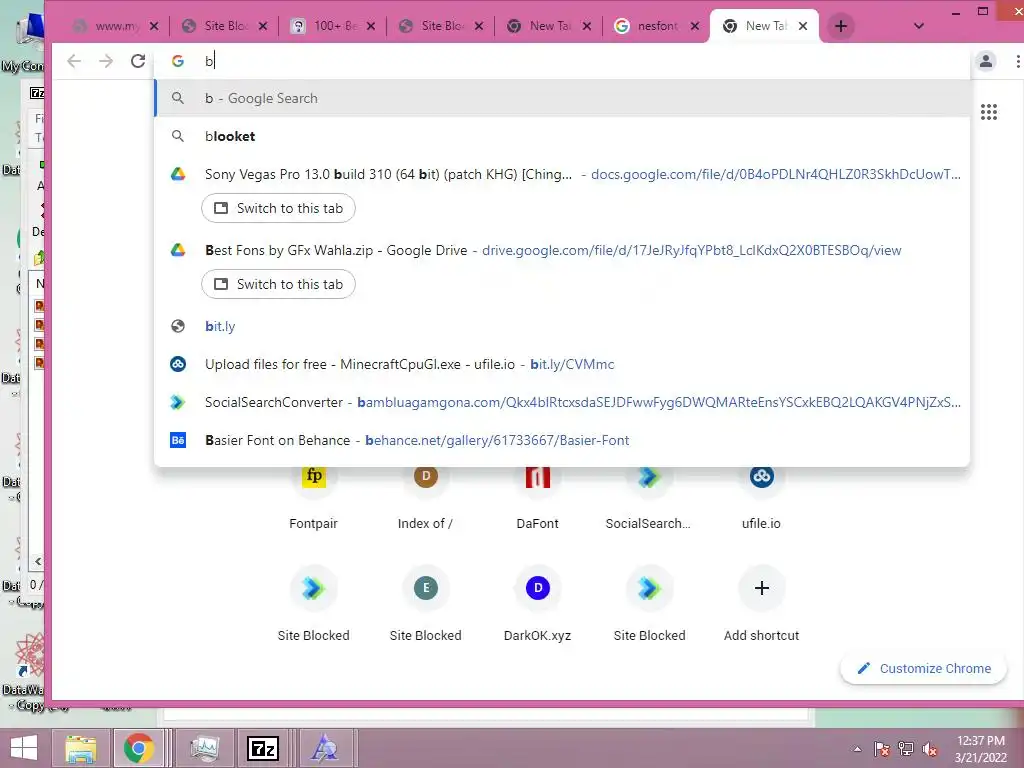Open the Google apps grid
The image size is (1024, 768).
(x=989, y=112)
